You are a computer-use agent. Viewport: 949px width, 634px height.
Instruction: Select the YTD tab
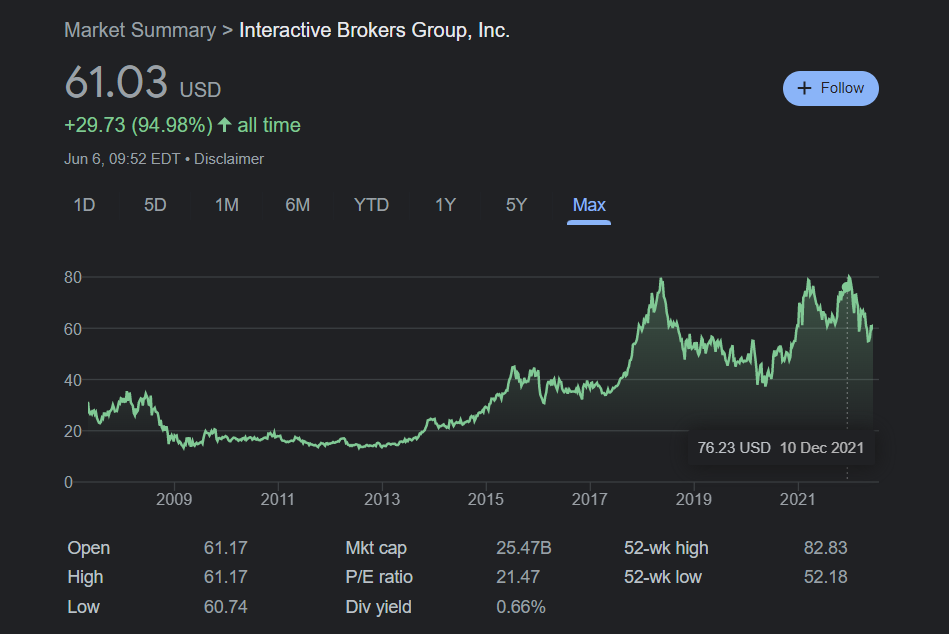(x=371, y=205)
